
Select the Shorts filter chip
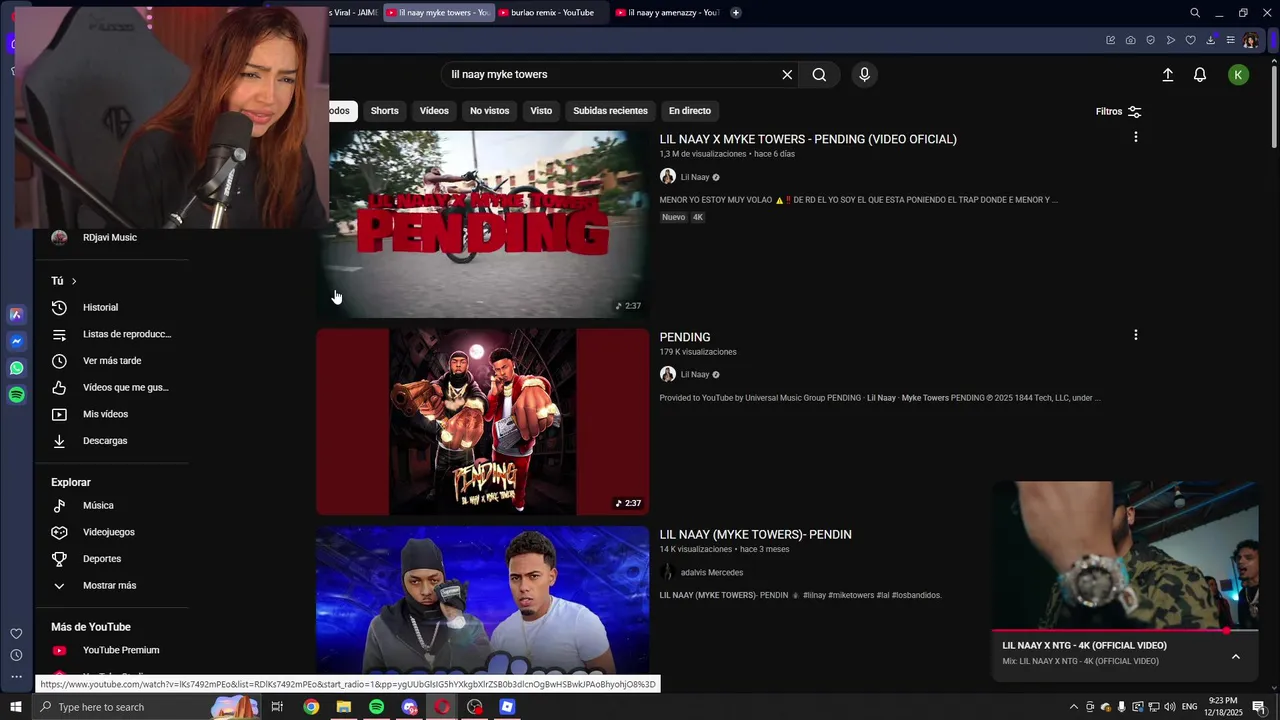[384, 111]
